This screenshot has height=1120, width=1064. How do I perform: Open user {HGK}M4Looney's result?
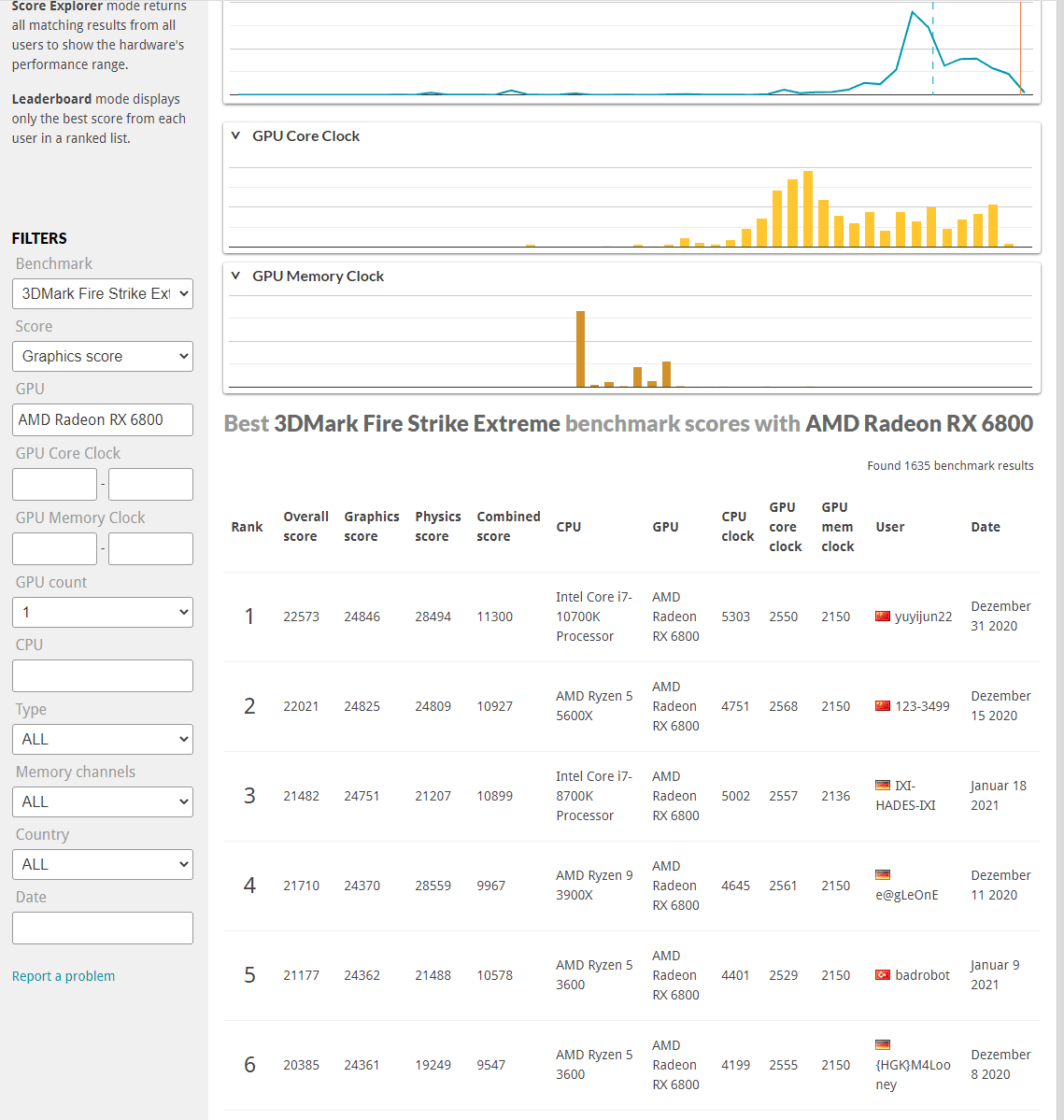(914, 1074)
